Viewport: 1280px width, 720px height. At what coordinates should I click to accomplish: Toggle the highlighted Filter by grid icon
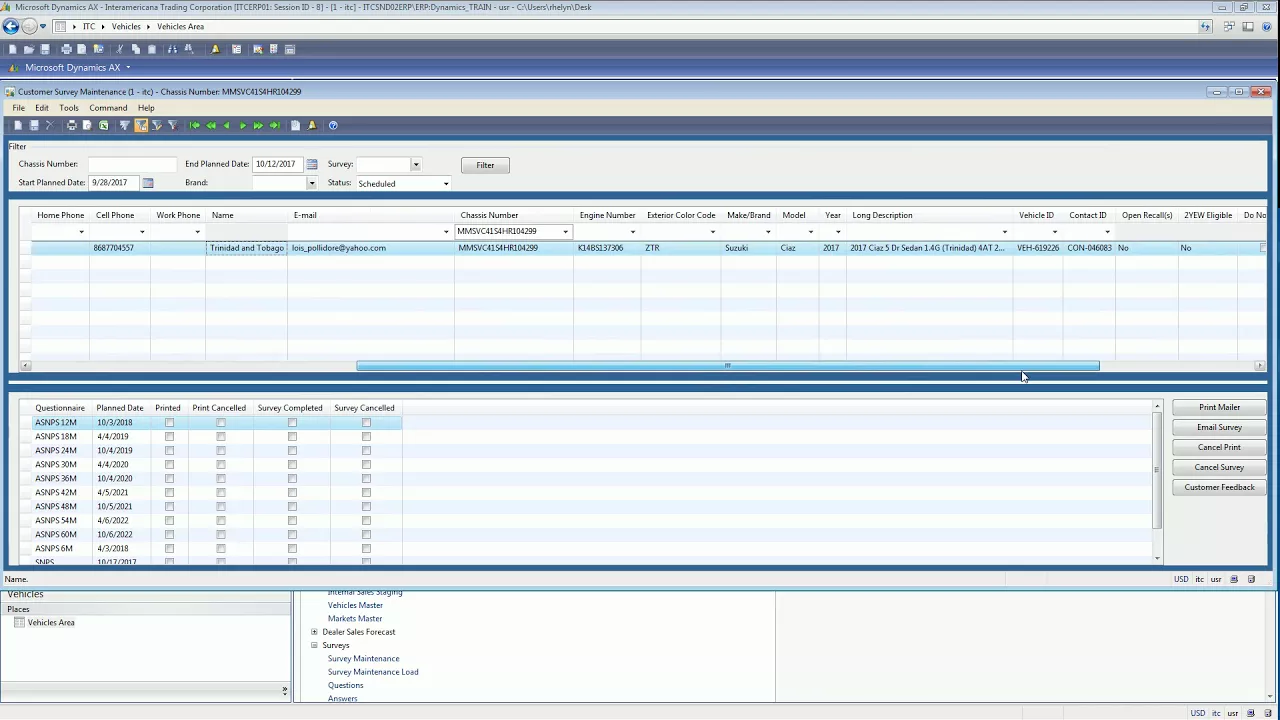point(141,125)
